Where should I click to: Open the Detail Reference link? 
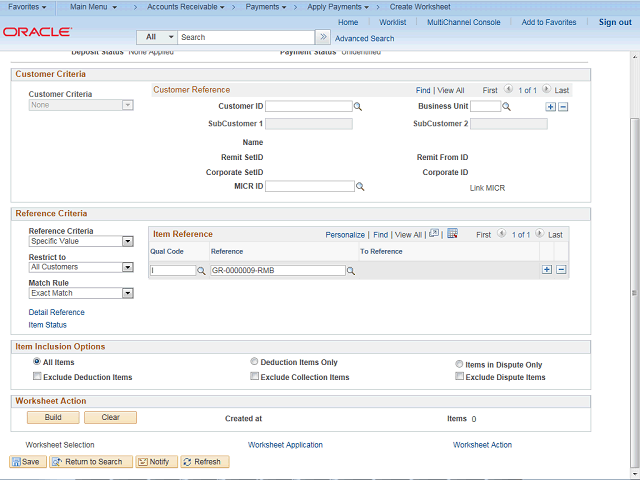pos(56,312)
